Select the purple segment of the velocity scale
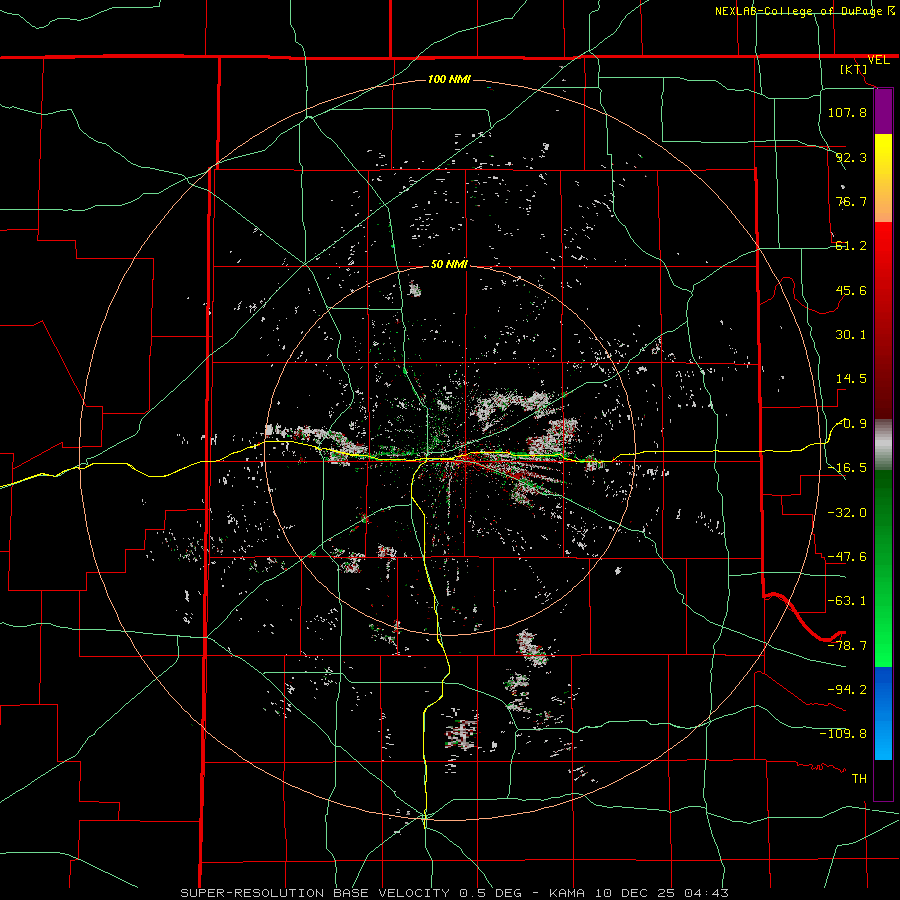 [883, 112]
